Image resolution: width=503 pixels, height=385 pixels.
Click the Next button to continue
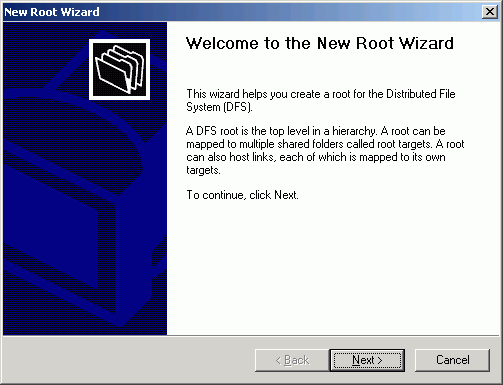pos(367,360)
